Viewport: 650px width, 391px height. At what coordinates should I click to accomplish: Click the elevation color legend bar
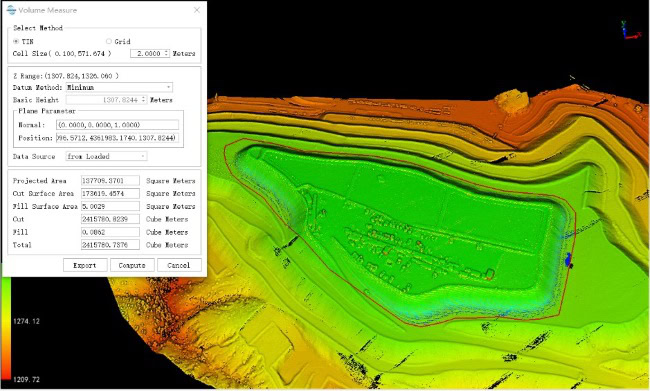[6, 328]
